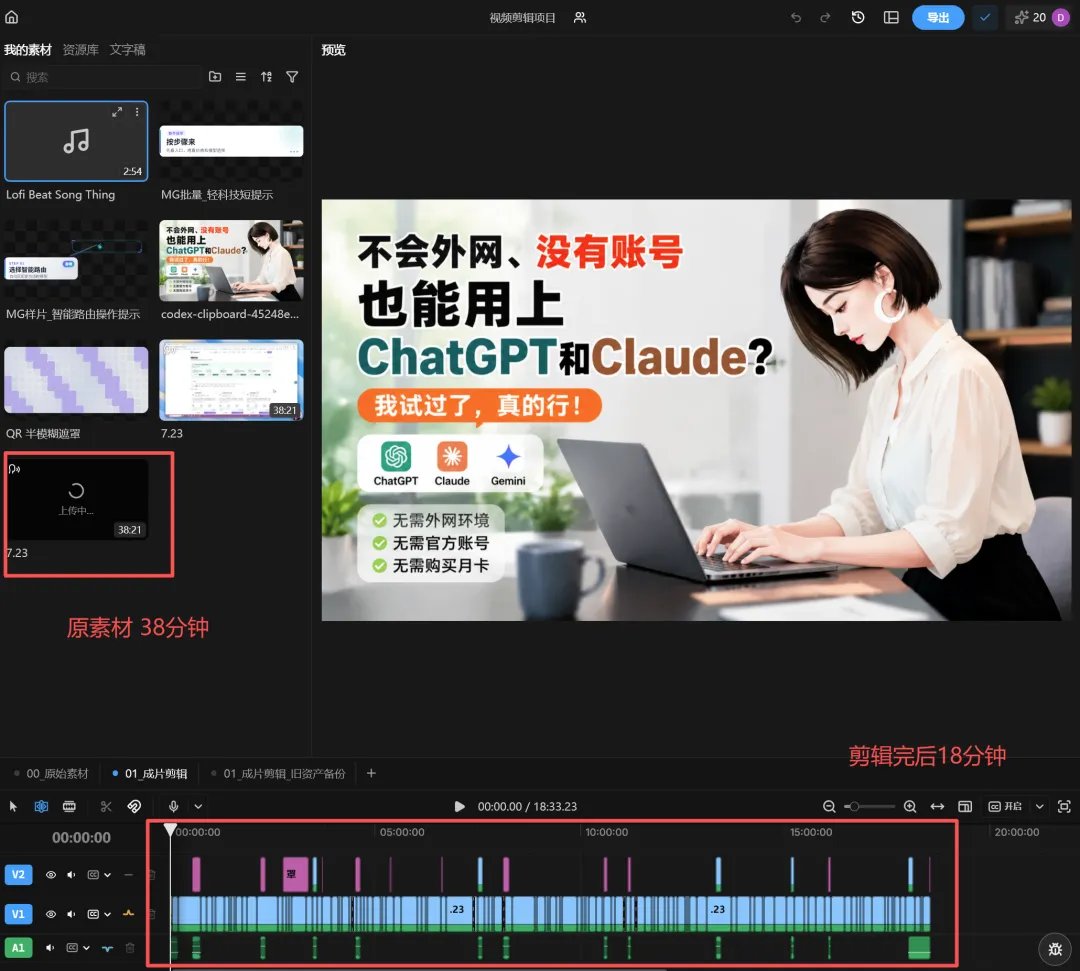Select the codex-clipboard image thumbnail
Screen dimensions: 1080x971
pyautogui.click(x=231, y=260)
